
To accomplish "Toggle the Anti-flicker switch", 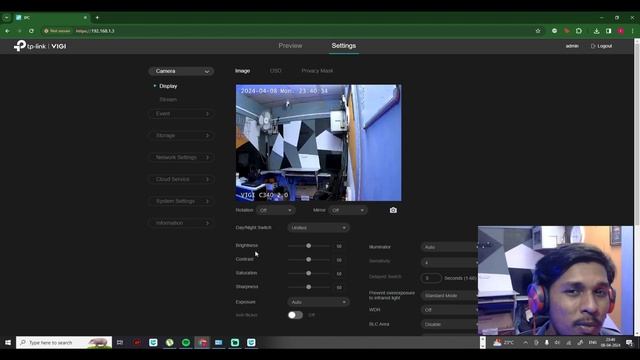I will point(295,315).
